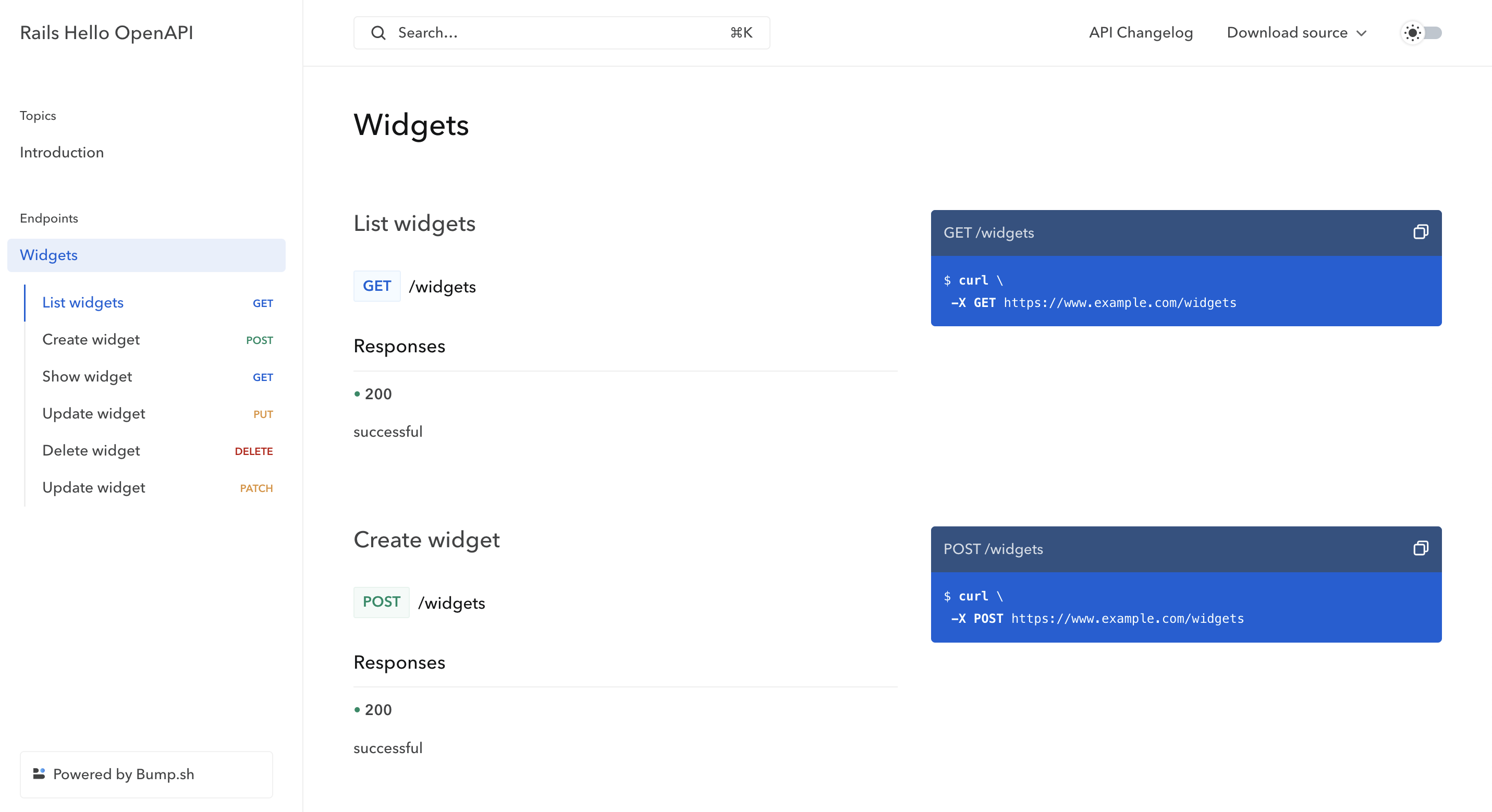Click the Rails Hello OpenAPI title
This screenshot has width=1492, height=812.
pyautogui.click(x=106, y=33)
